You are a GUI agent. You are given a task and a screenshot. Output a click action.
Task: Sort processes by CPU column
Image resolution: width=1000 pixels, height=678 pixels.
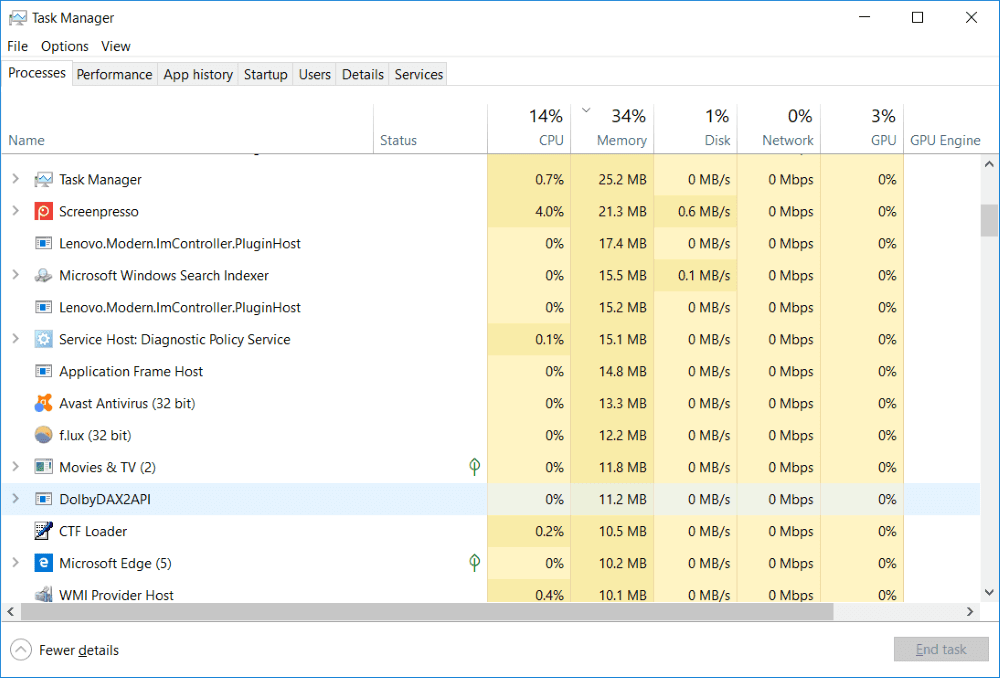tap(529, 129)
